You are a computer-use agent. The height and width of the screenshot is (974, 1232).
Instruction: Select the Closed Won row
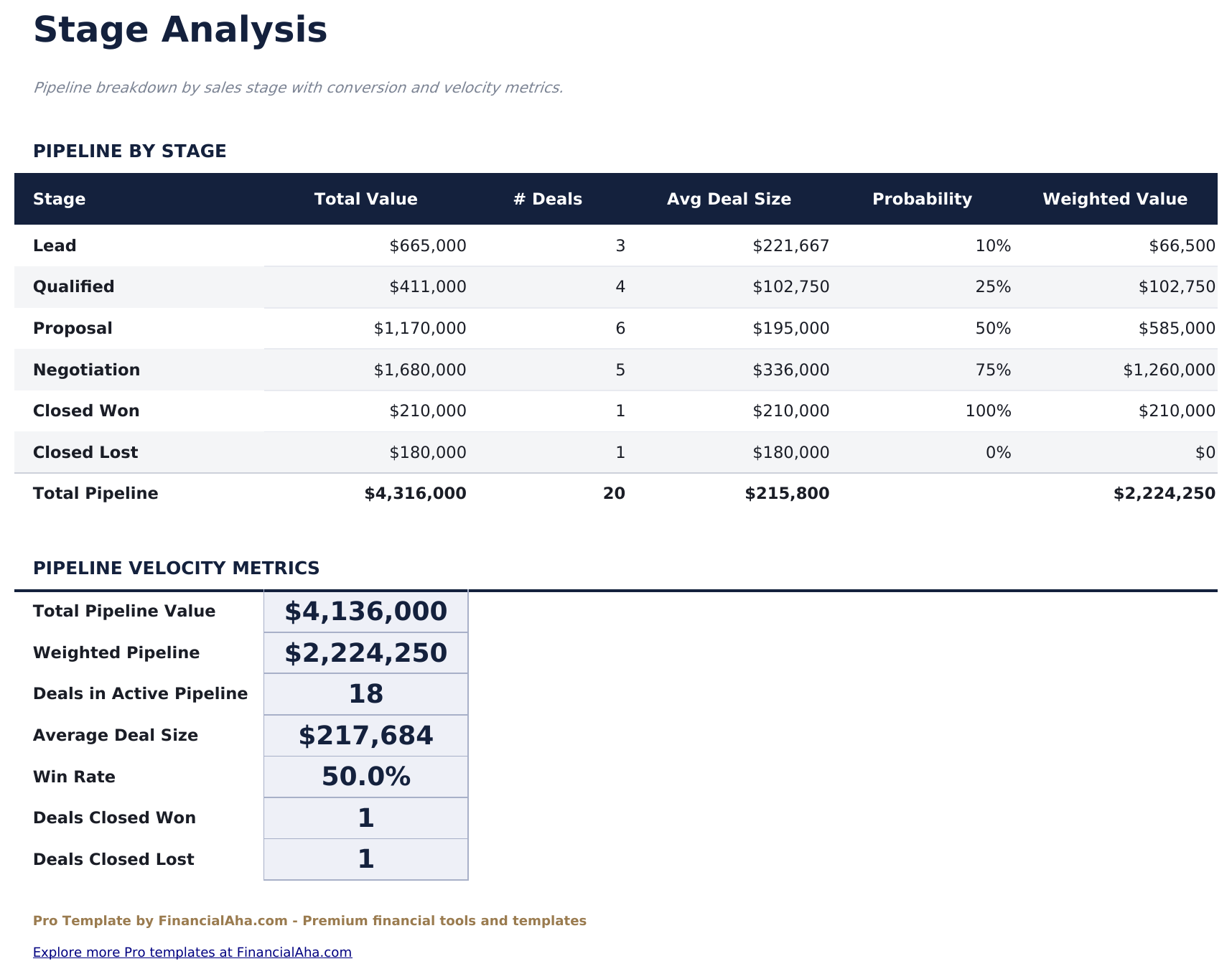[x=85, y=411]
